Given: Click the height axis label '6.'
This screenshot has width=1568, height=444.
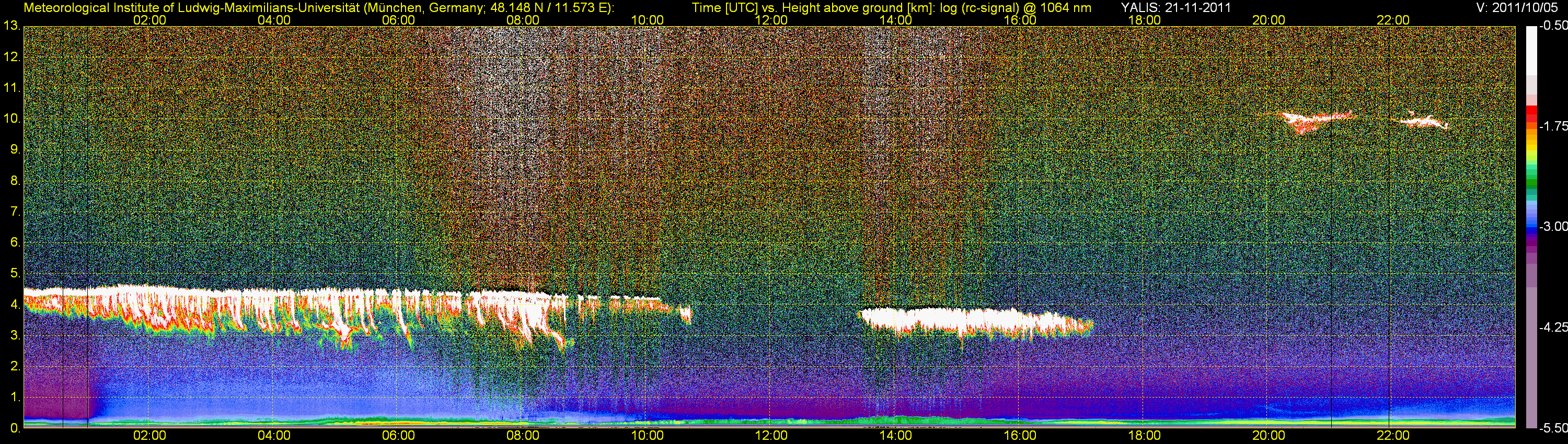Looking at the screenshot, I should point(15,242).
